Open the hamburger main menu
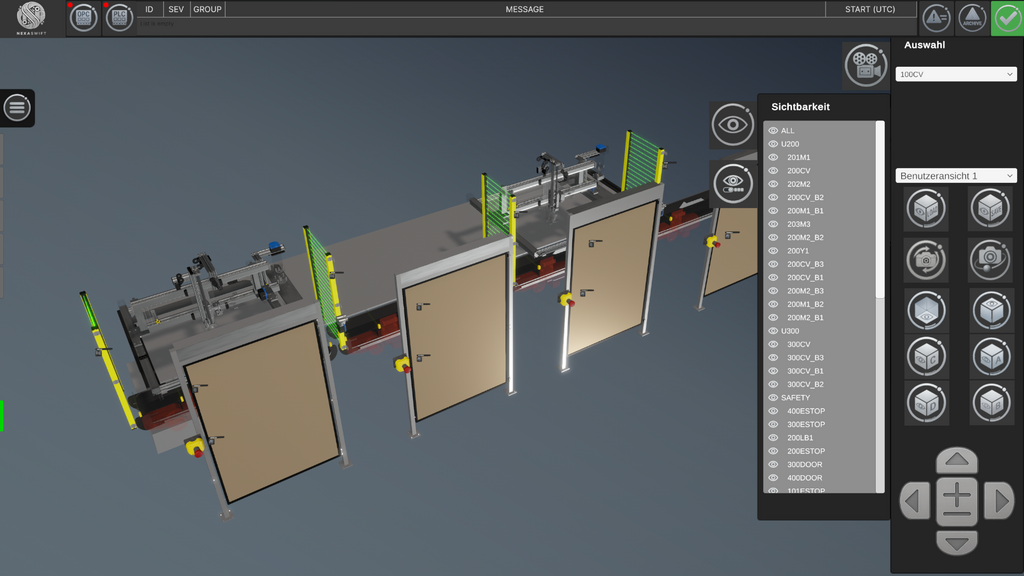Viewport: 1024px width, 576px height. point(17,108)
